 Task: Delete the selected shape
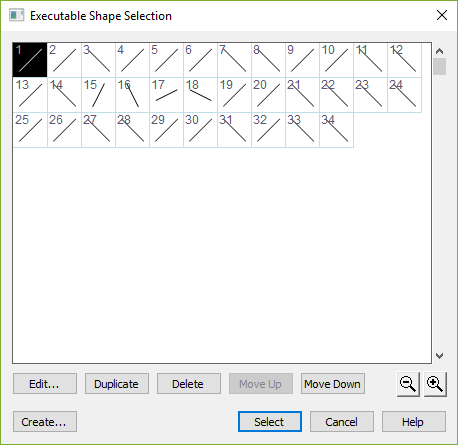pos(189,384)
